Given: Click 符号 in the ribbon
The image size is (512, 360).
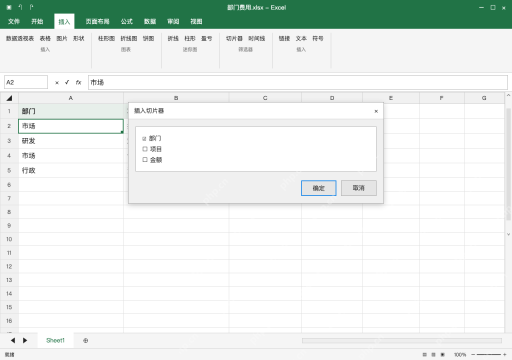Looking at the screenshot, I should pyautogui.click(x=318, y=39).
